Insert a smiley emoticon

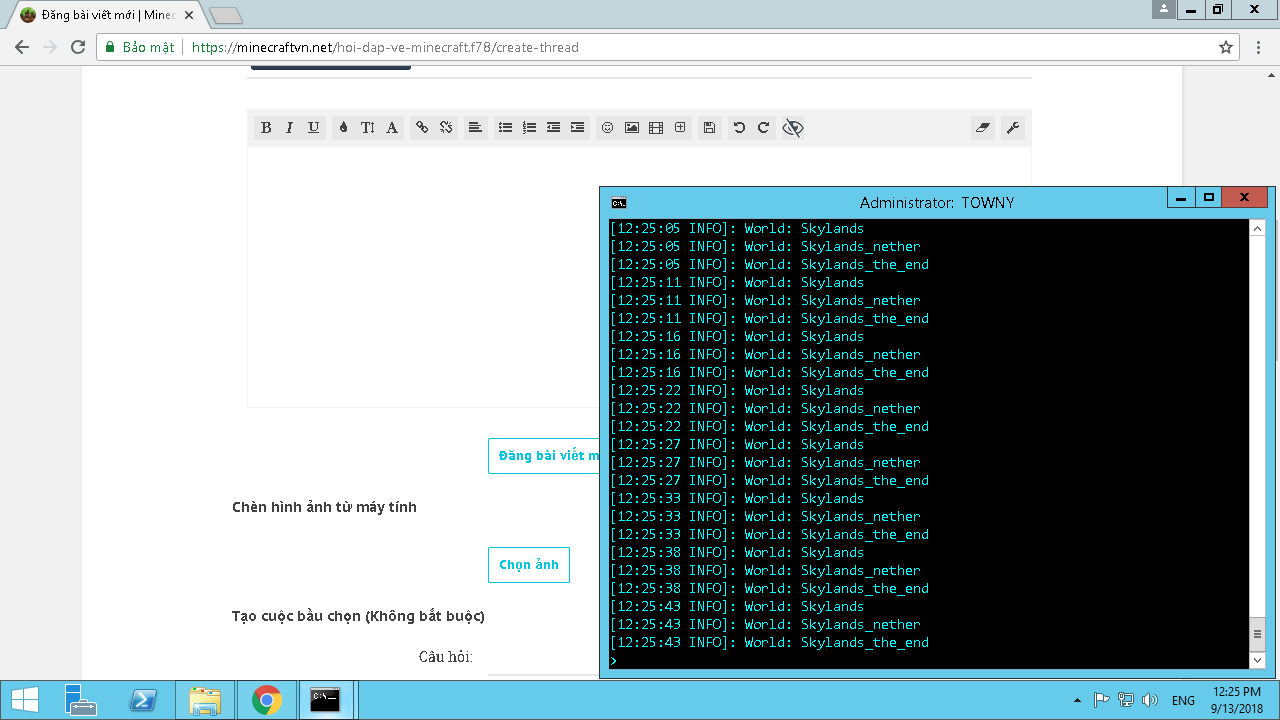pyautogui.click(x=607, y=128)
